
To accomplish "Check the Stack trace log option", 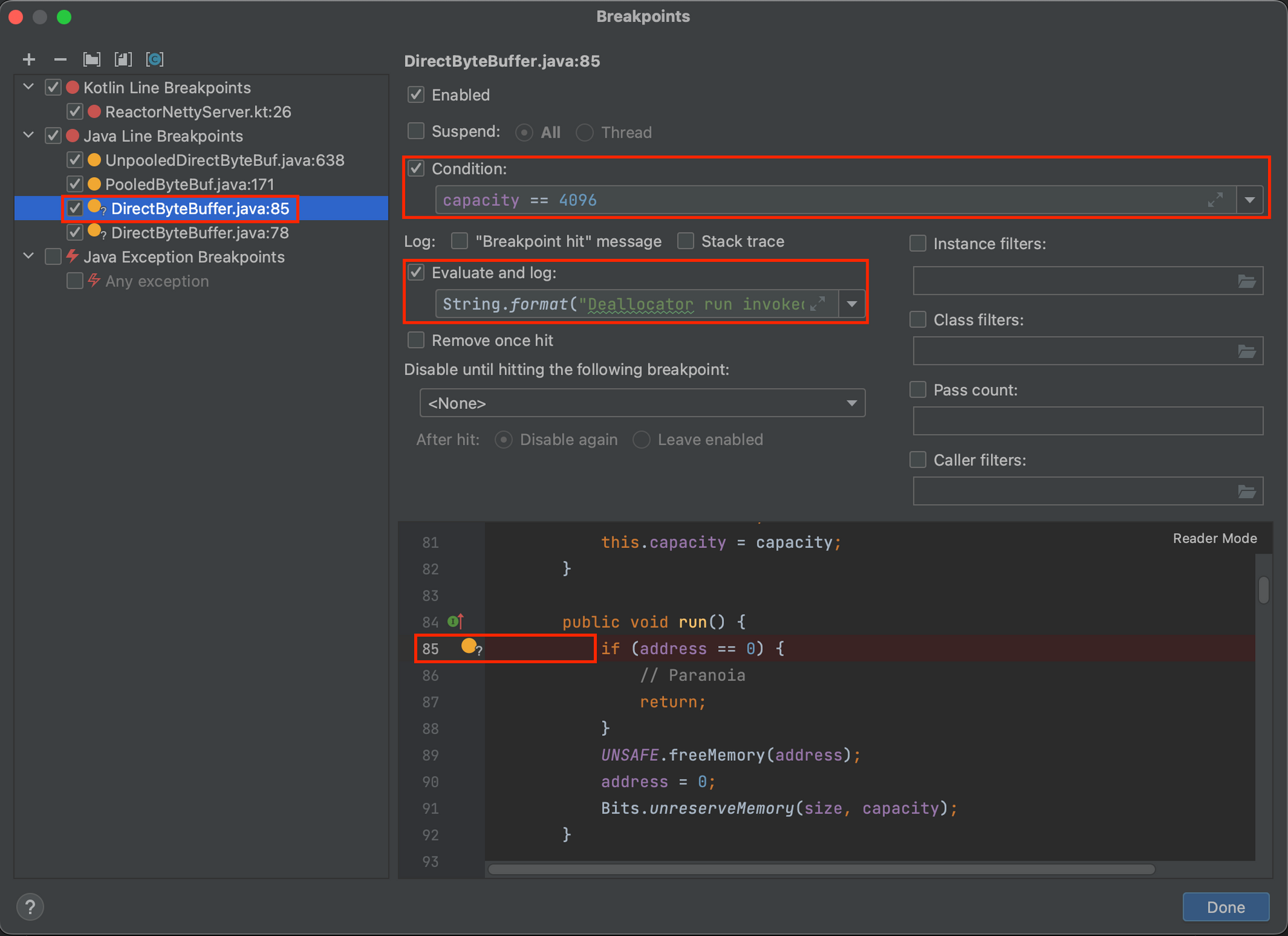I will pyautogui.click(x=686, y=241).
